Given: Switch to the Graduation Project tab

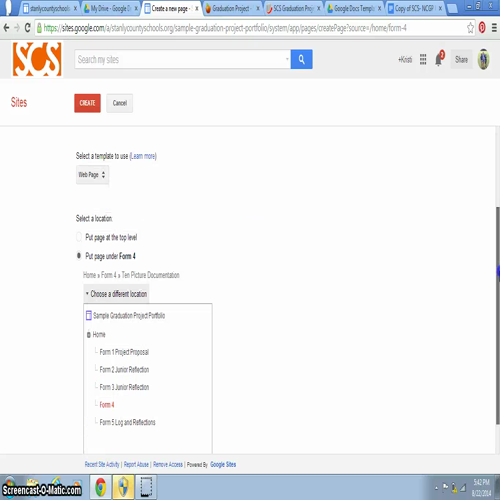Looking at the screenshot, I should (232, 8).
